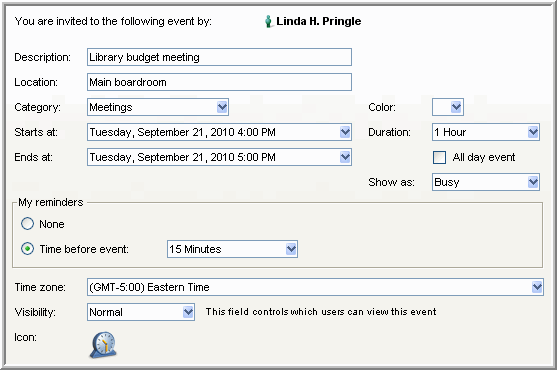Expand the Ends at date dropdown

click(x=345, y=157)
